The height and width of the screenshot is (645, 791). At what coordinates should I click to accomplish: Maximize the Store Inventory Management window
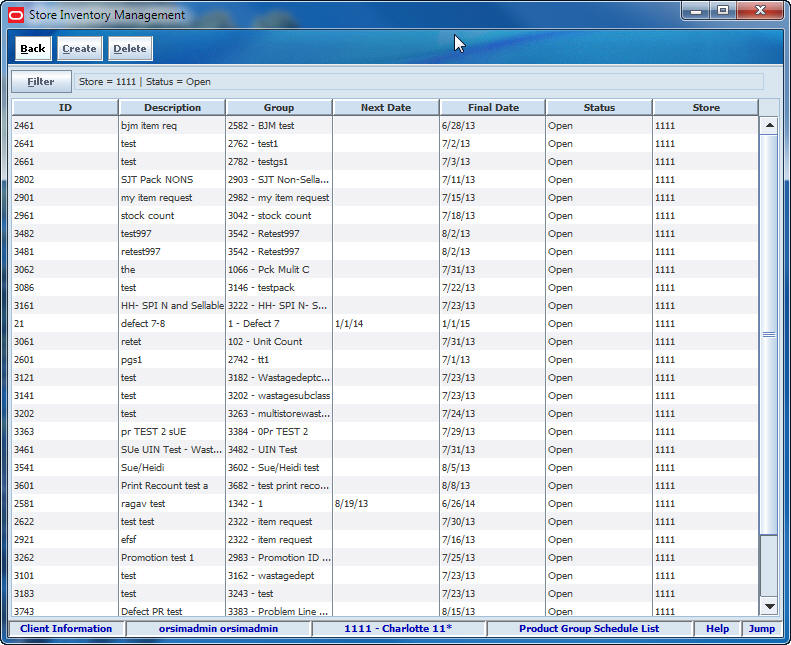click(x=723, y=11)
